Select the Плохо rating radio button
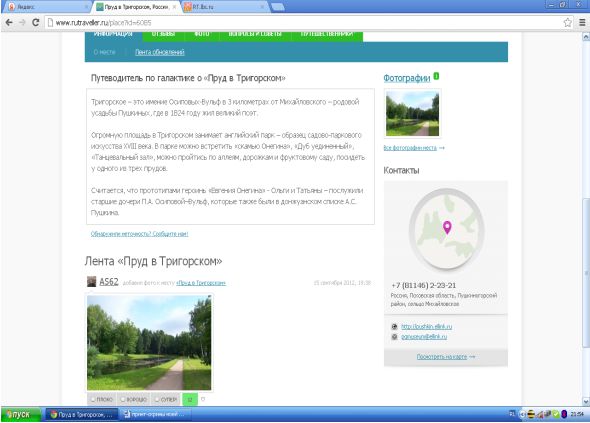Viewport: 590px width, 423px height. coord(93,399)
